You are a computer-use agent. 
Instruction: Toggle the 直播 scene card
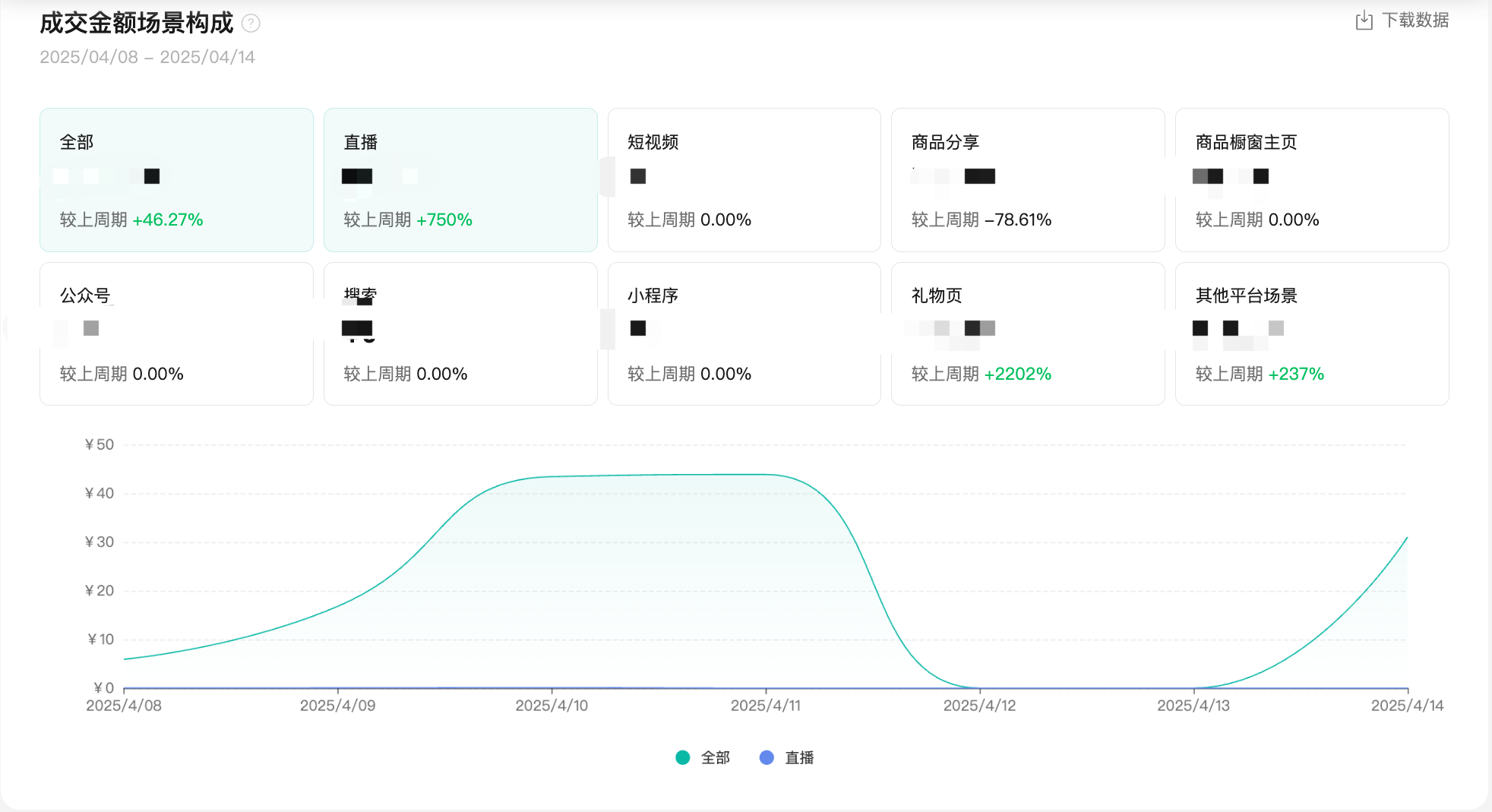click(x=460, y=180)
